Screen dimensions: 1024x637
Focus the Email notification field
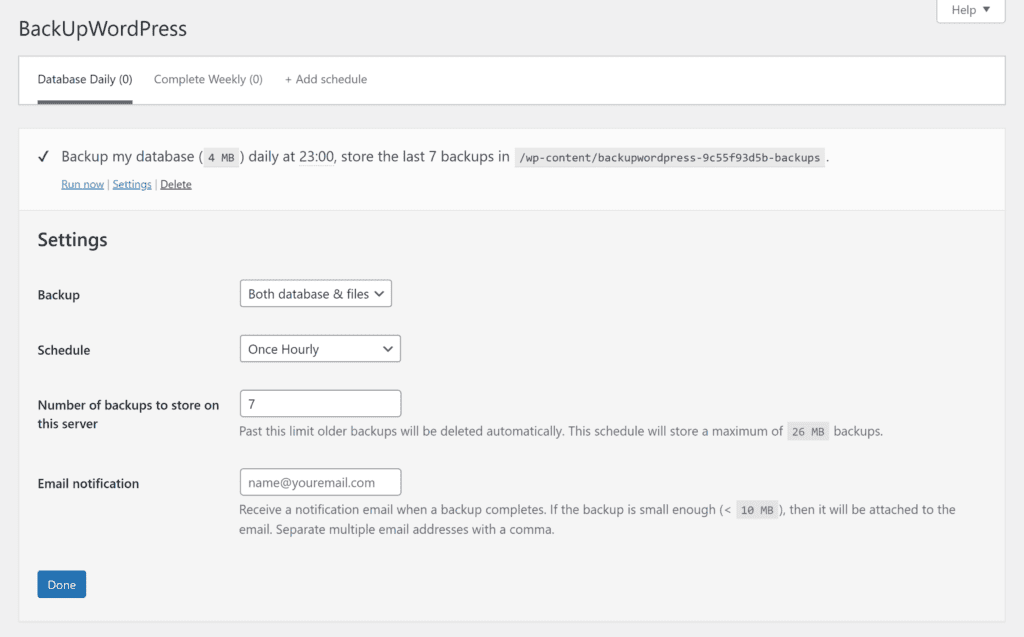(x=320, y=482)
